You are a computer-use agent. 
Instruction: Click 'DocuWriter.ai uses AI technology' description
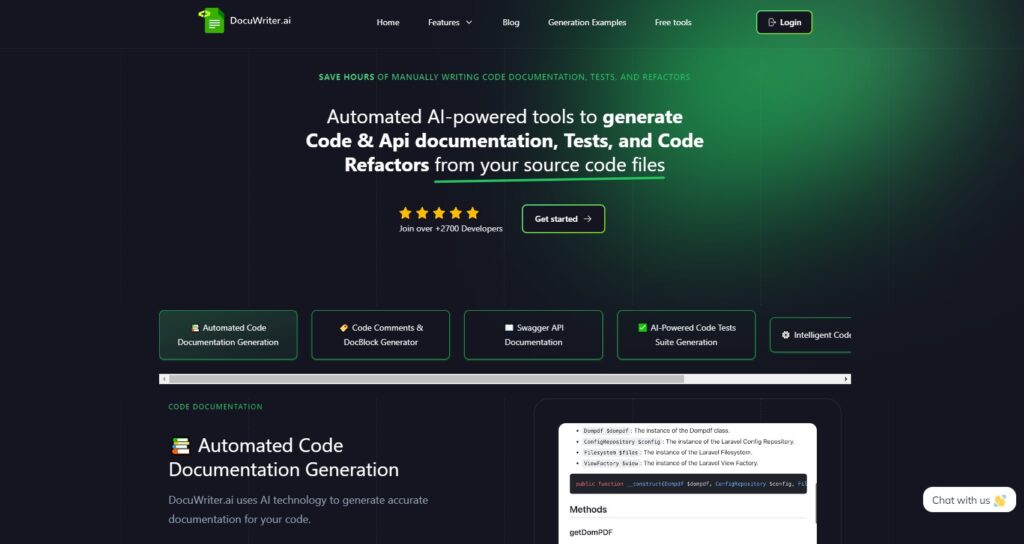(x=298, y=509)
